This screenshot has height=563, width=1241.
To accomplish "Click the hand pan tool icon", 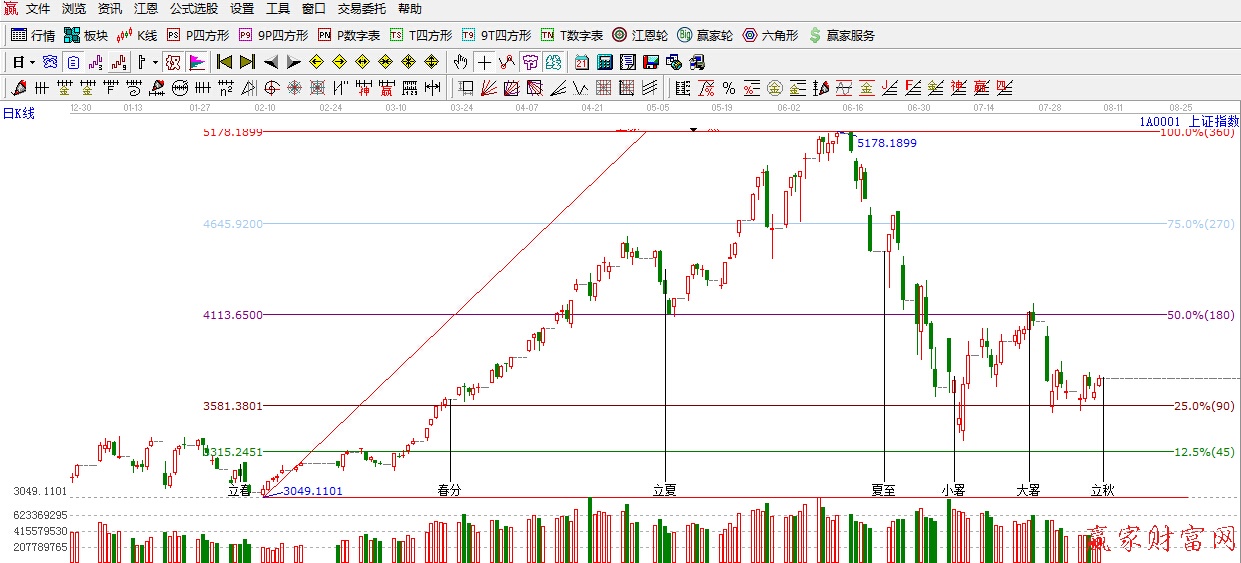I will [x=460, y=62].
